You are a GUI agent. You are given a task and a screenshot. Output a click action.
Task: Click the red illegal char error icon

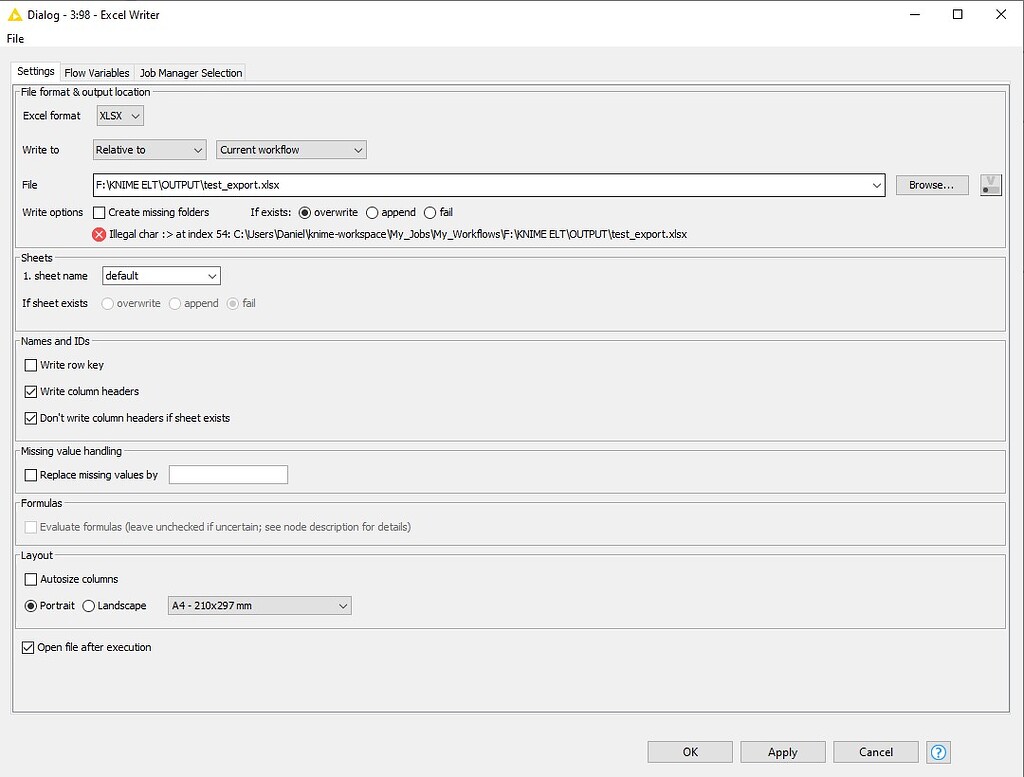click(98, 234)
